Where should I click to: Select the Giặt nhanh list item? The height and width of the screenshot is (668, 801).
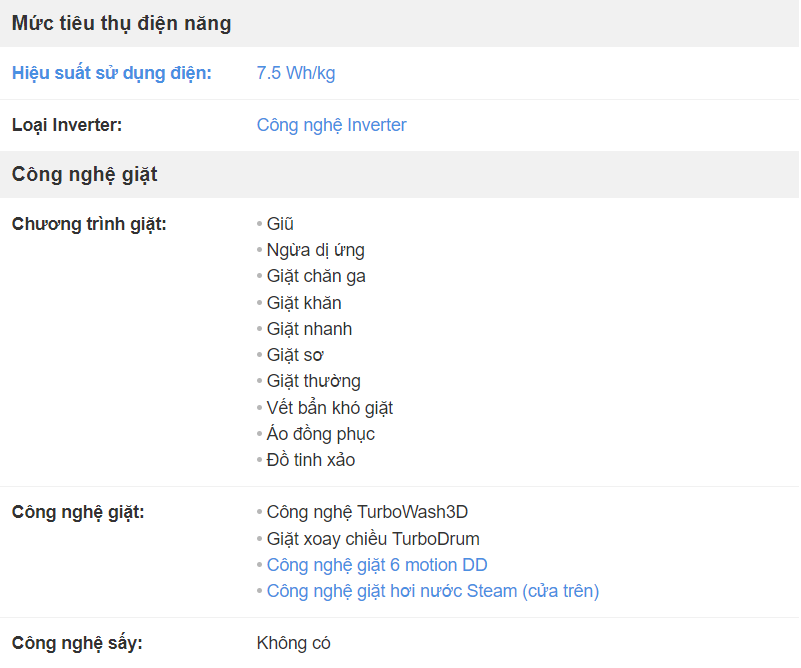pos(309,329)
